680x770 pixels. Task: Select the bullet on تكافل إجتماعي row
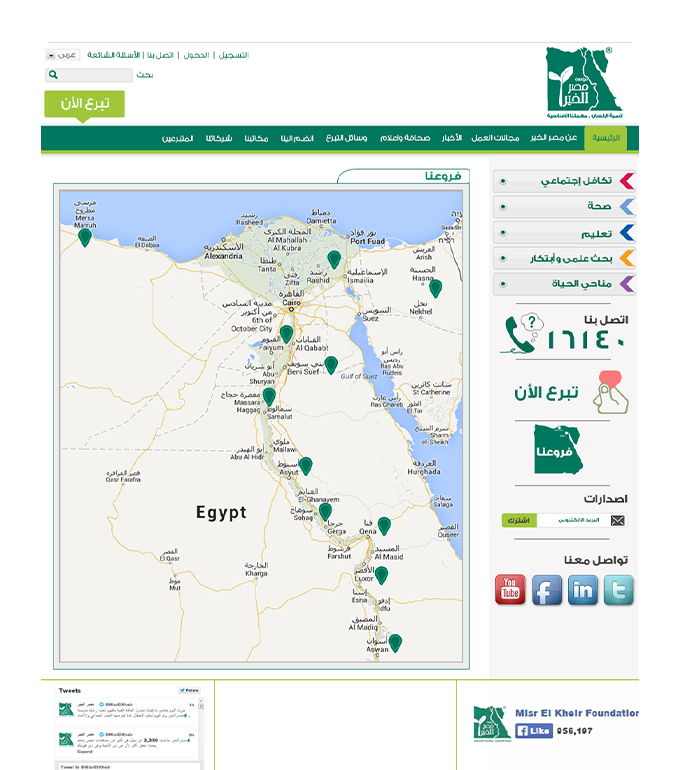(503, 181)
